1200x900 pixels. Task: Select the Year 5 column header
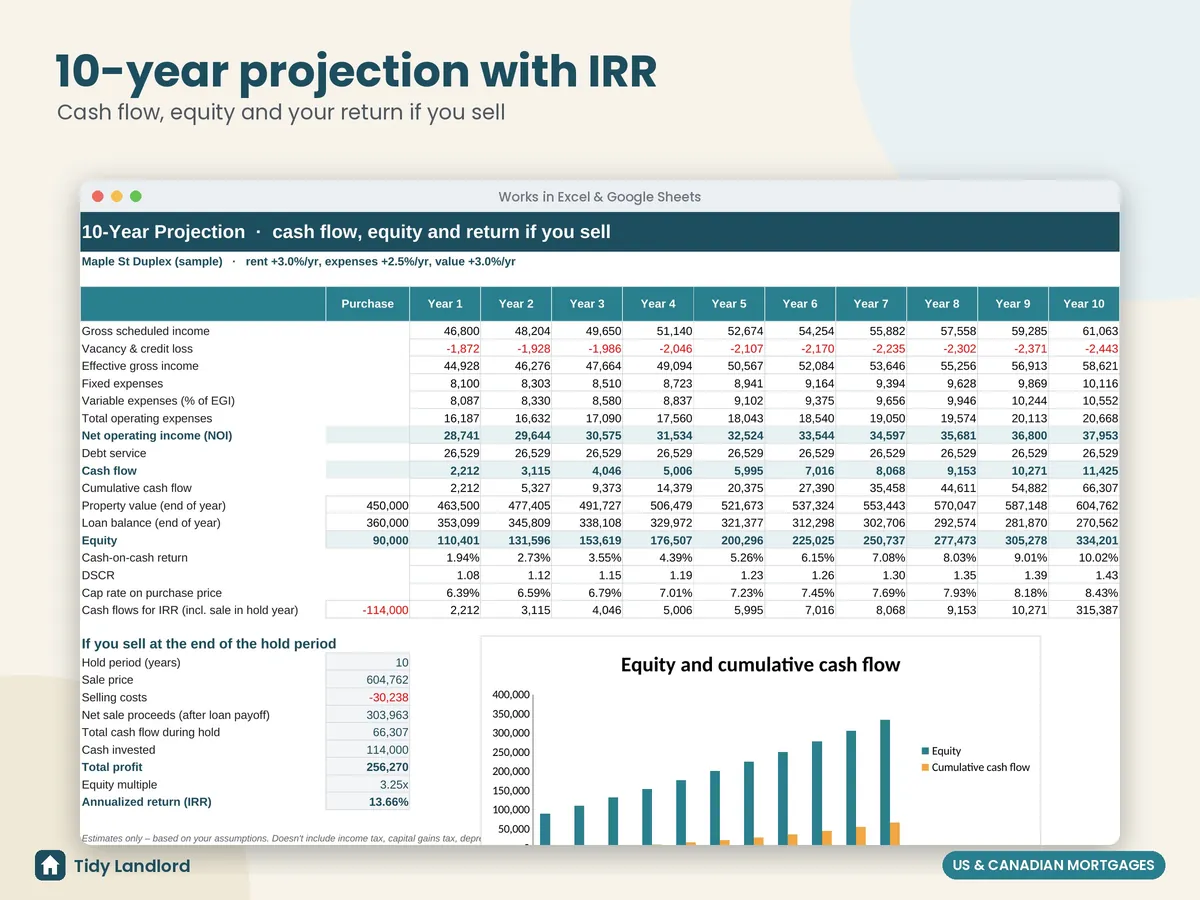729,304
